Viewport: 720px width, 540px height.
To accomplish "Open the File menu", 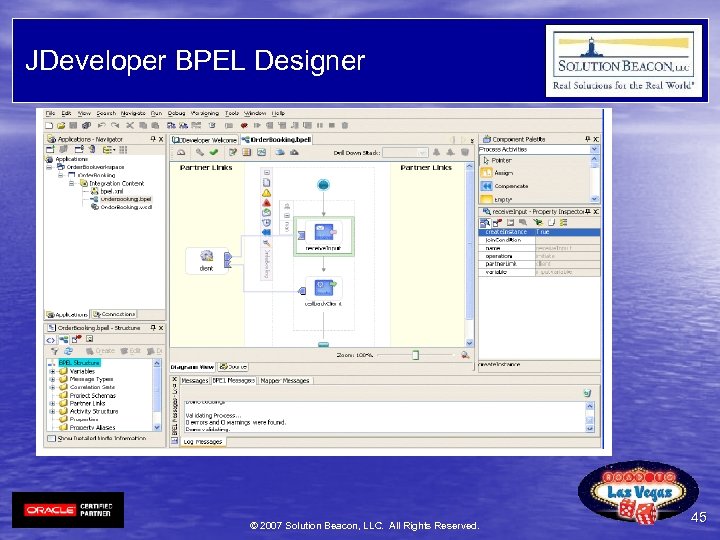I will [50, 113].
